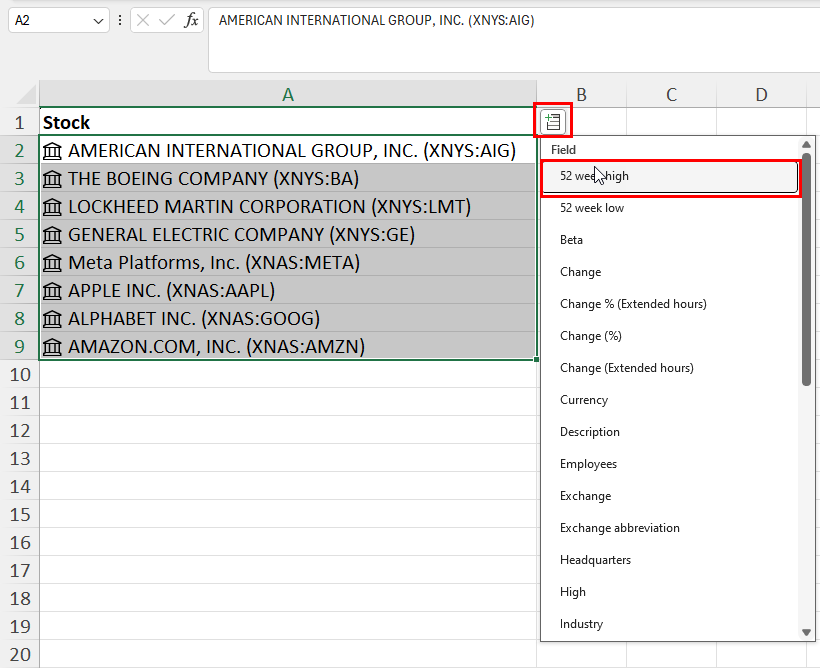Click the field list scrollbar thumb
The image size is (820, 668).
pos(806,269)
